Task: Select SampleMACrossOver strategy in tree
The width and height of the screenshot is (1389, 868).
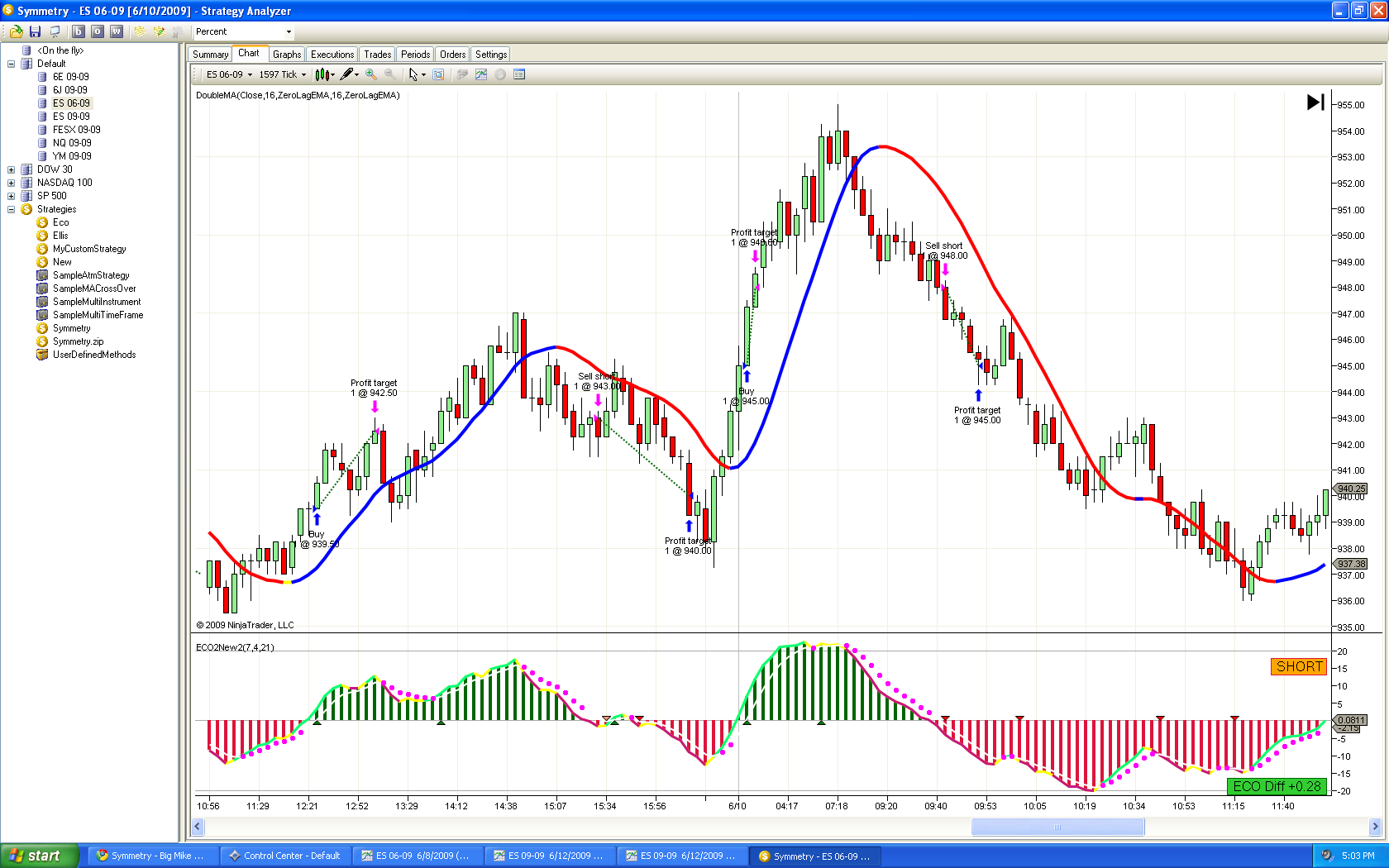Action: (x=94, y=289)
